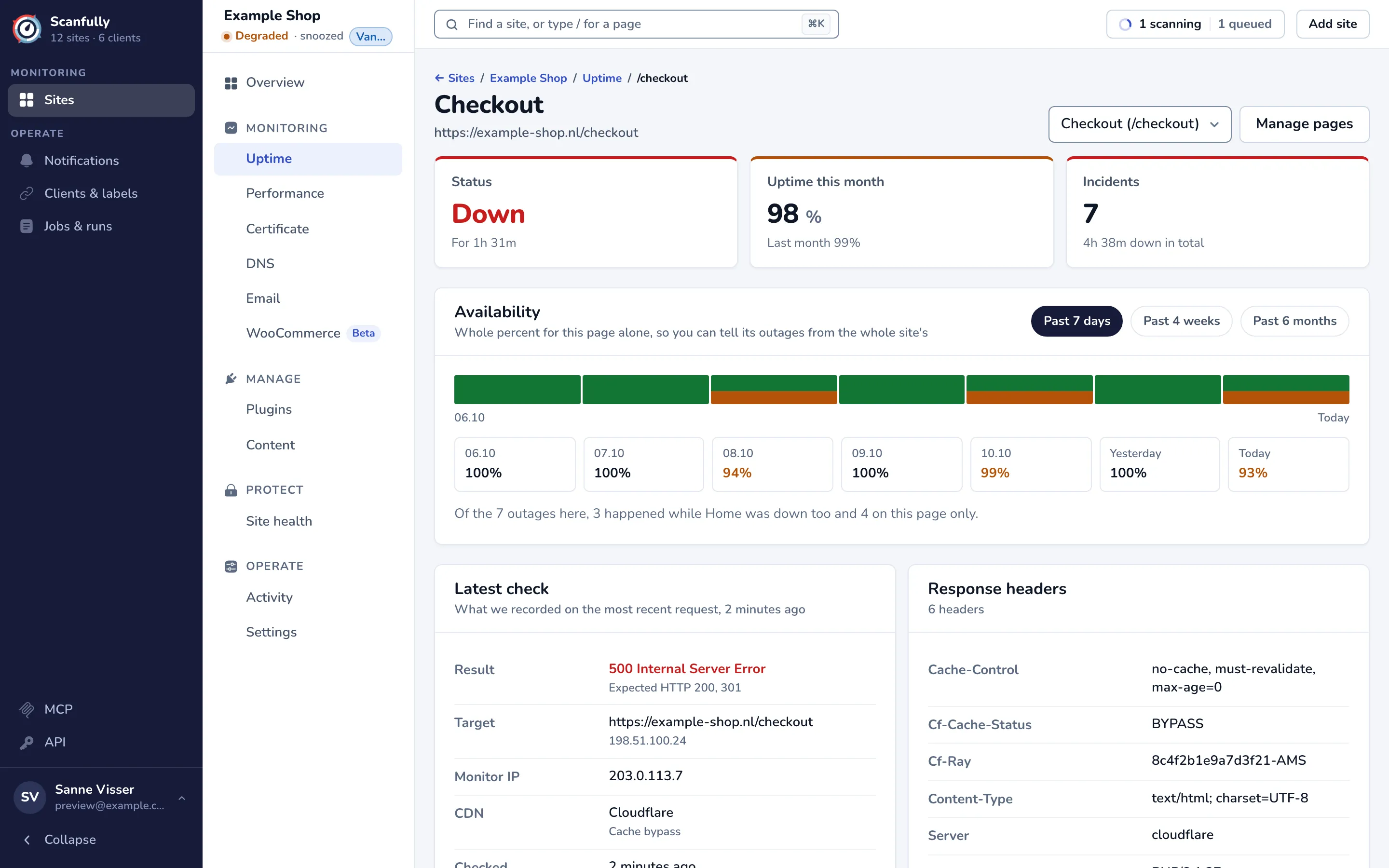Select the Past 7 days range
Image resolution: width=1389 pixels, height=868 pixels.
[1076, 321]
